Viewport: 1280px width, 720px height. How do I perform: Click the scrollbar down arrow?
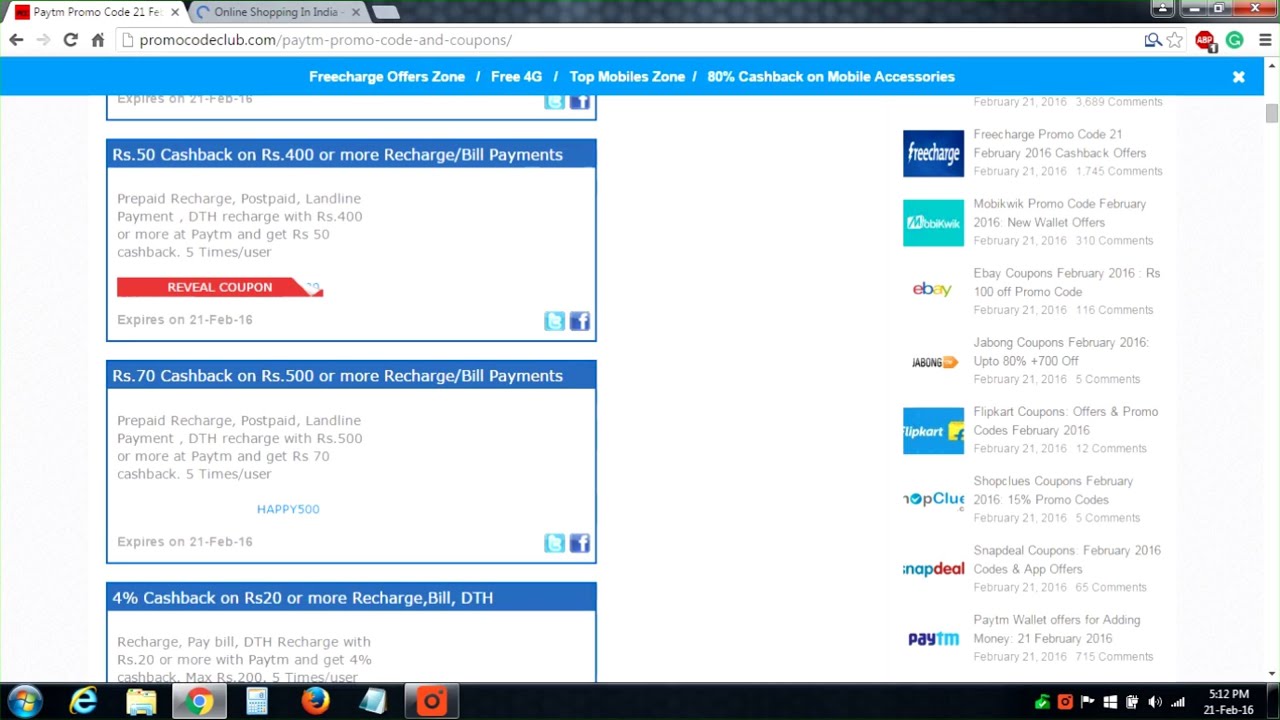point(1271,674)
